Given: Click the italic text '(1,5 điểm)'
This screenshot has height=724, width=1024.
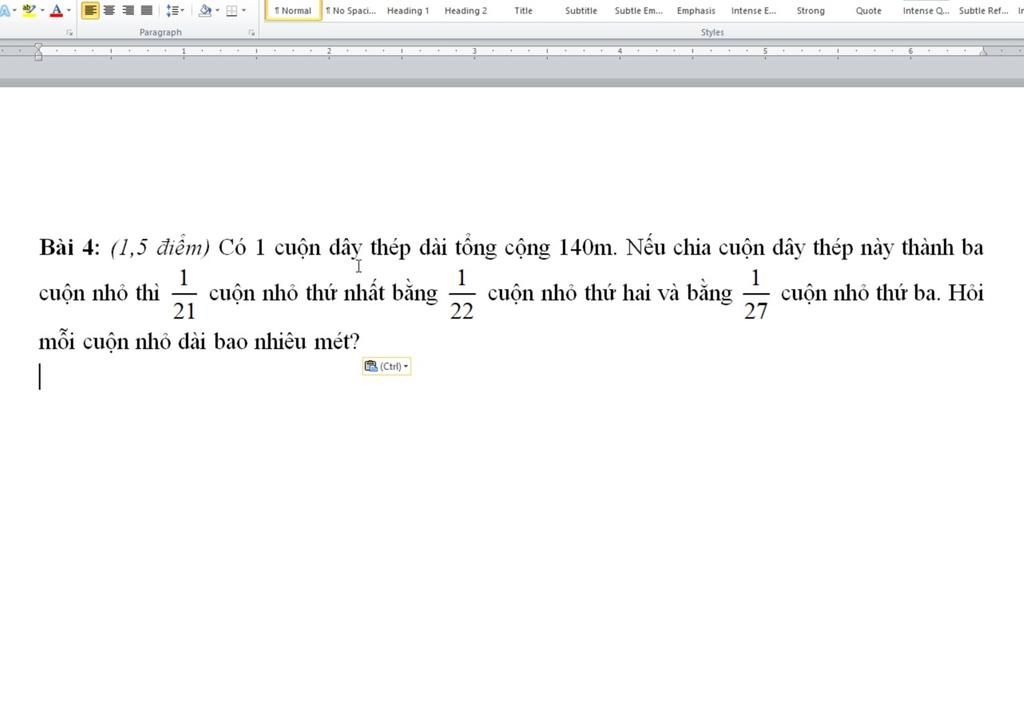Looking at the screenshot, I should click(160, 248).
